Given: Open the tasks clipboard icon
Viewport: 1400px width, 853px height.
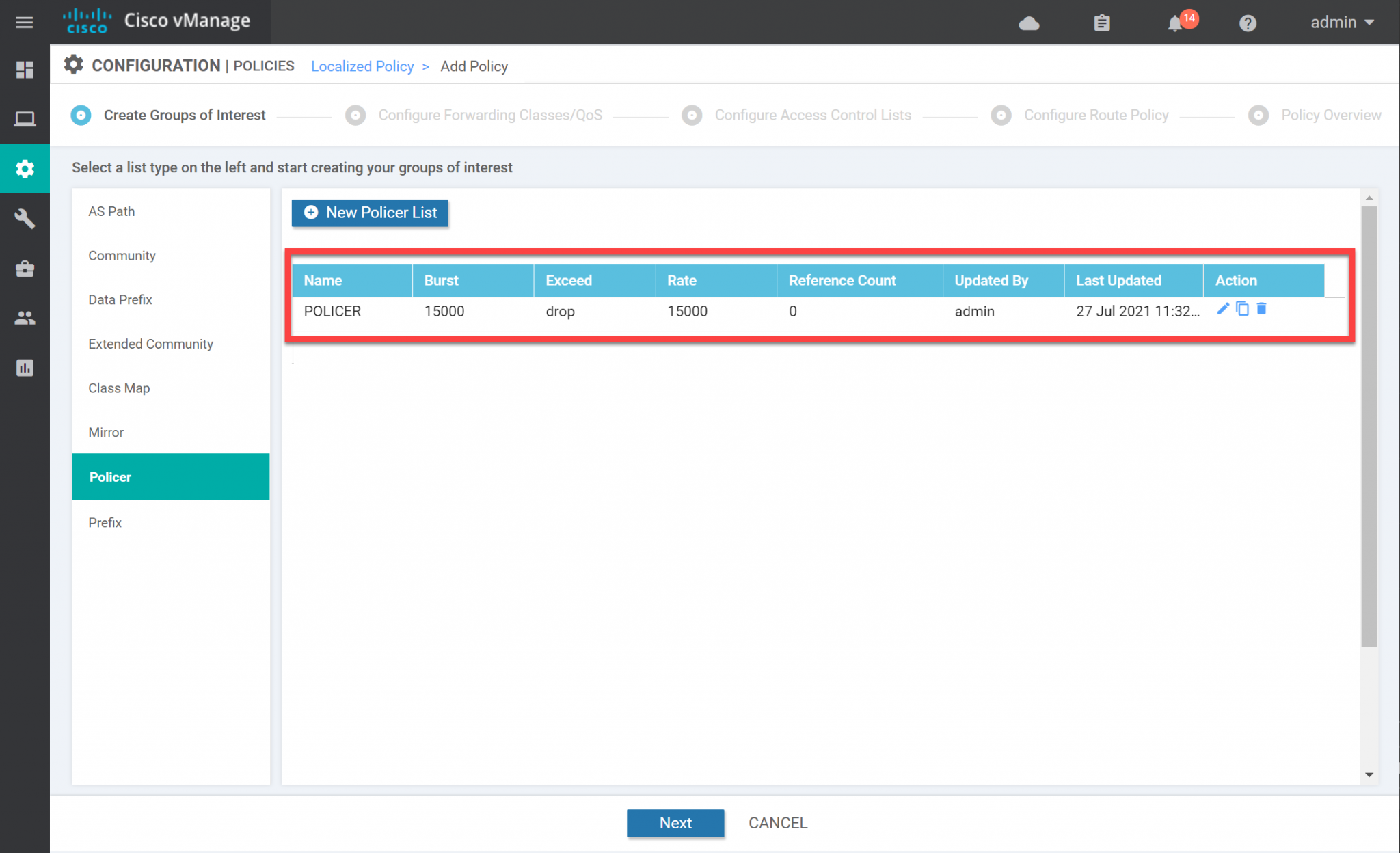Looking at the screenshot, I should tap(1101, 23).
